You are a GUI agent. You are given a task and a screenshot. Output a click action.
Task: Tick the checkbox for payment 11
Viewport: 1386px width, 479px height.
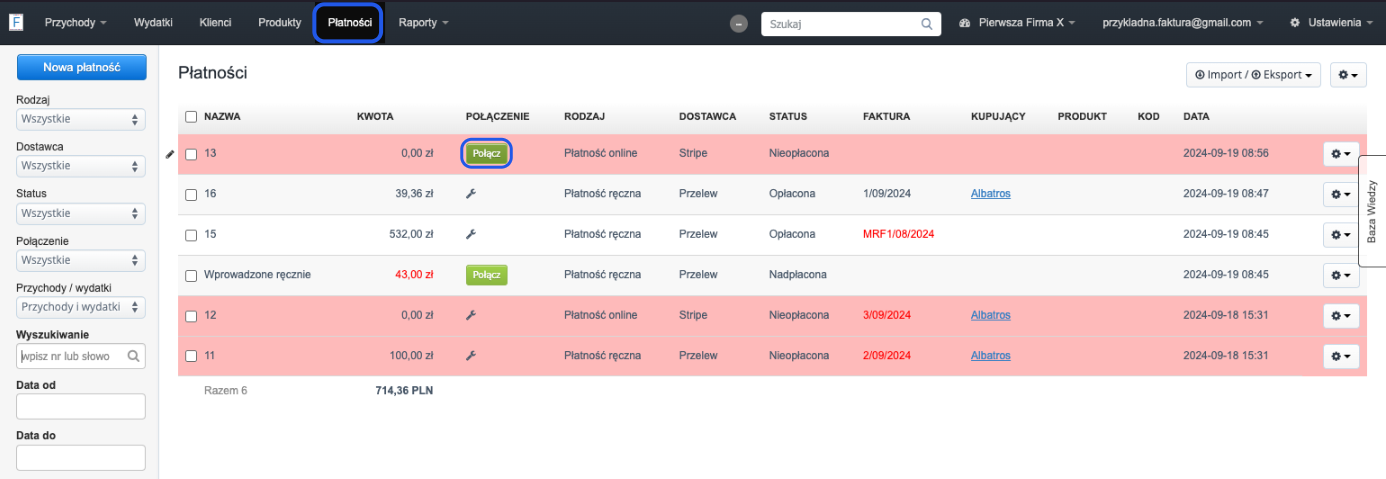pyautogui.click(x=191, y=355)
